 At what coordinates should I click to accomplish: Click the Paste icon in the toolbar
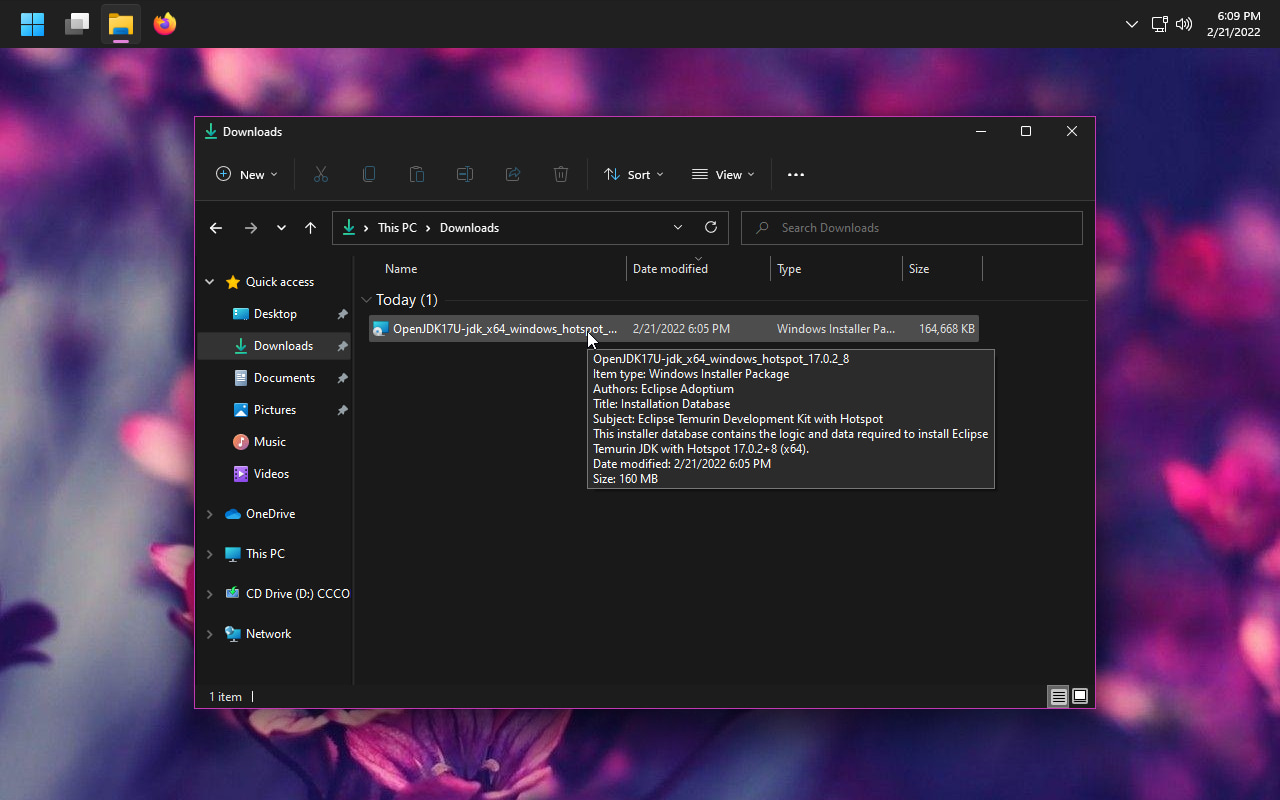click(417, 174)
